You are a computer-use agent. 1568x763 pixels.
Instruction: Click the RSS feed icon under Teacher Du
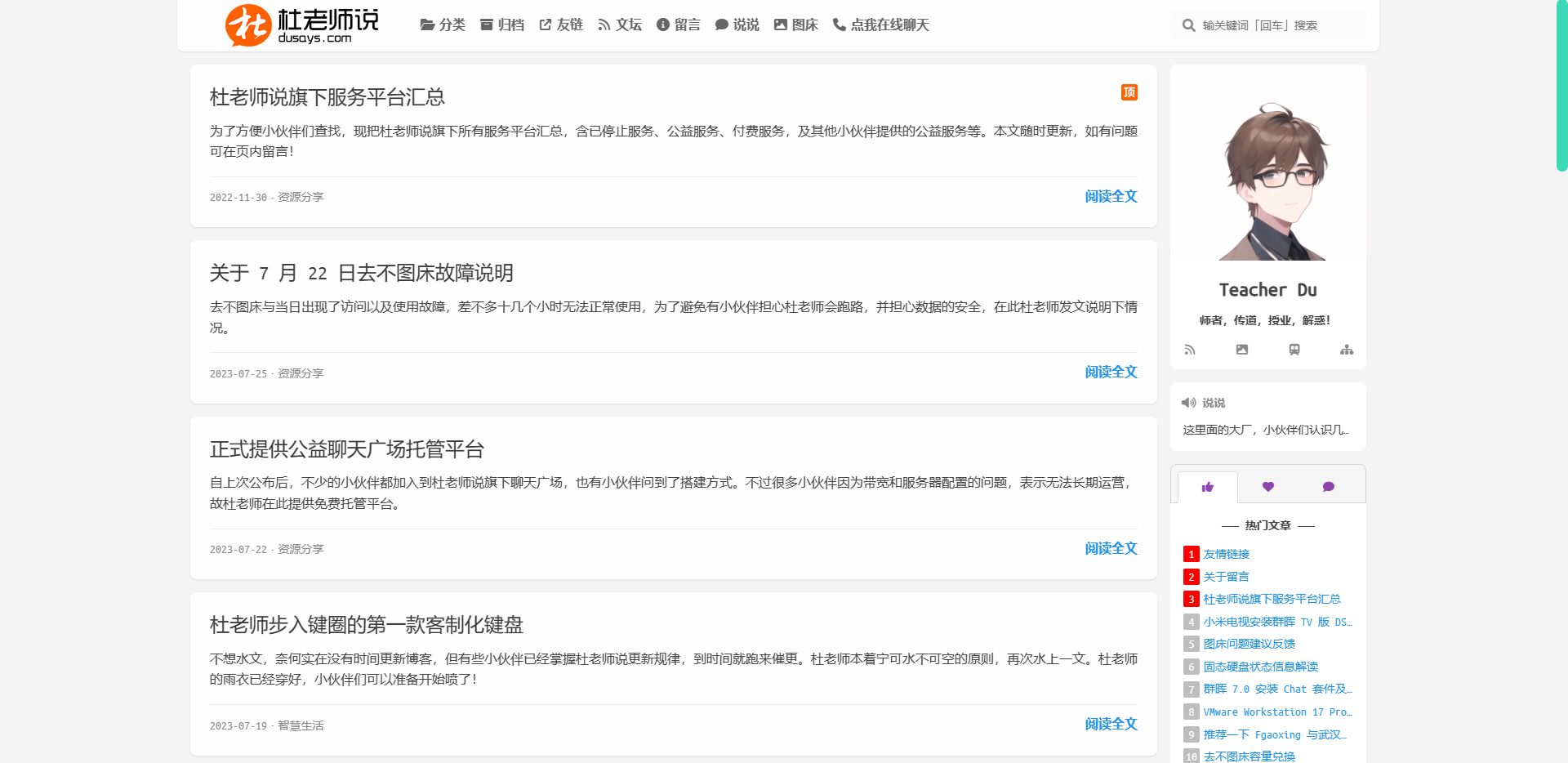pyautogui.click(x=1190, y=350)
